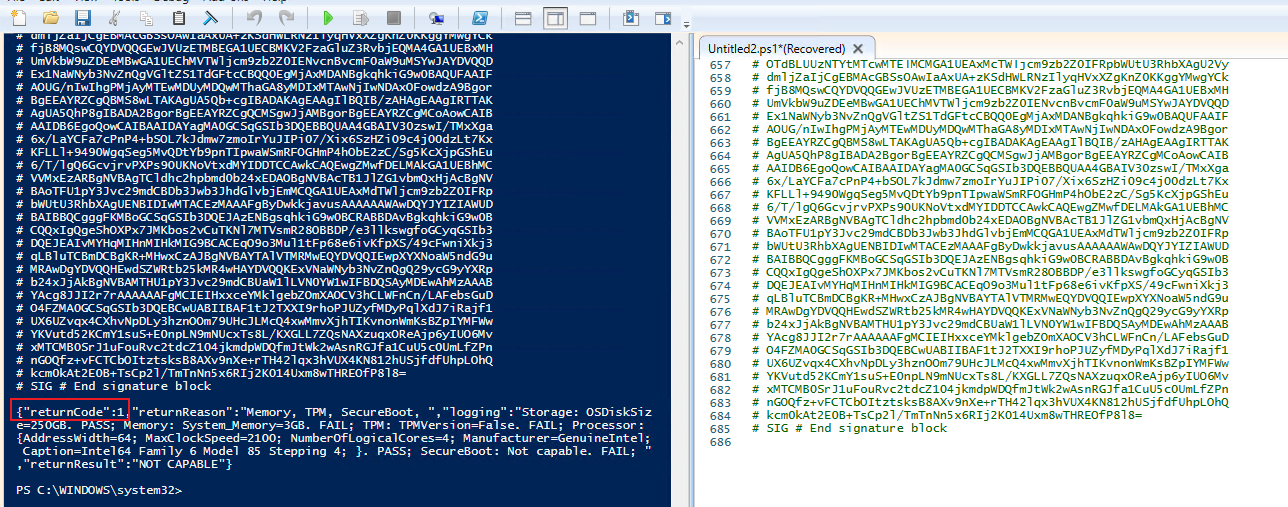Show the Command Add-on pane icon
Image resolution: width=1288 pixels, height=507 pixels.
663,18
